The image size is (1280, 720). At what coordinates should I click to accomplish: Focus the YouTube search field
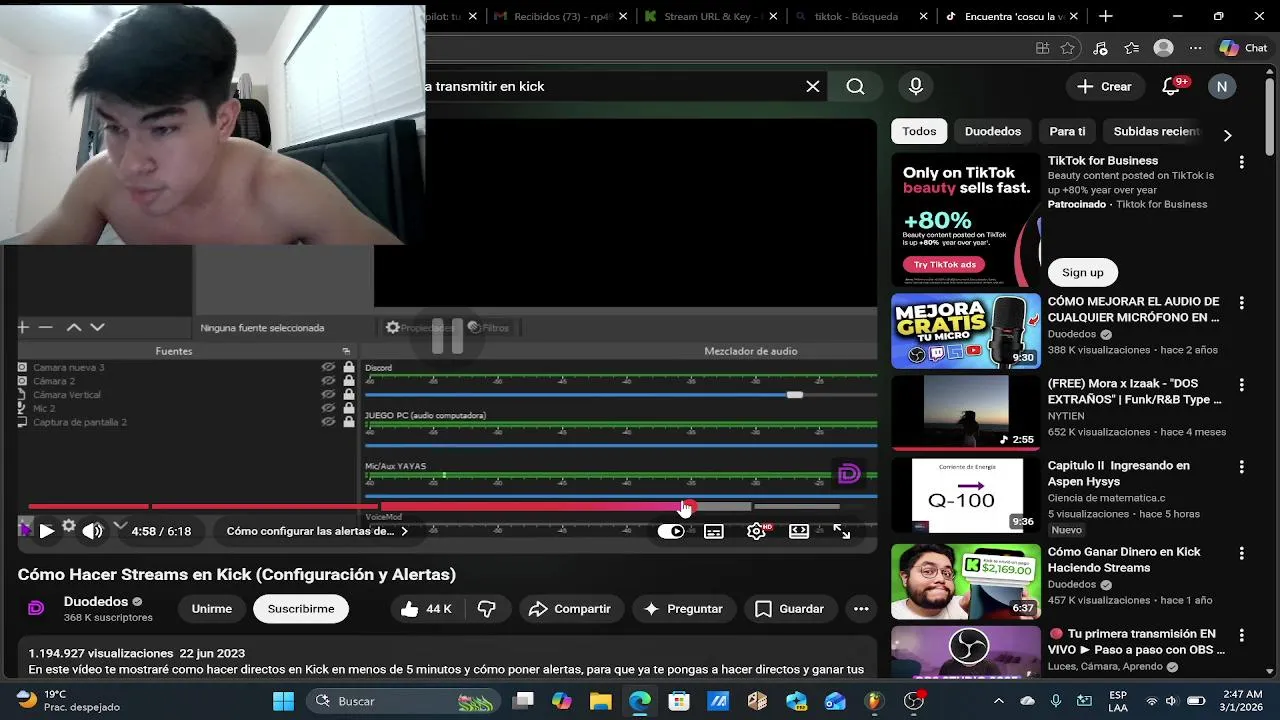610,86
